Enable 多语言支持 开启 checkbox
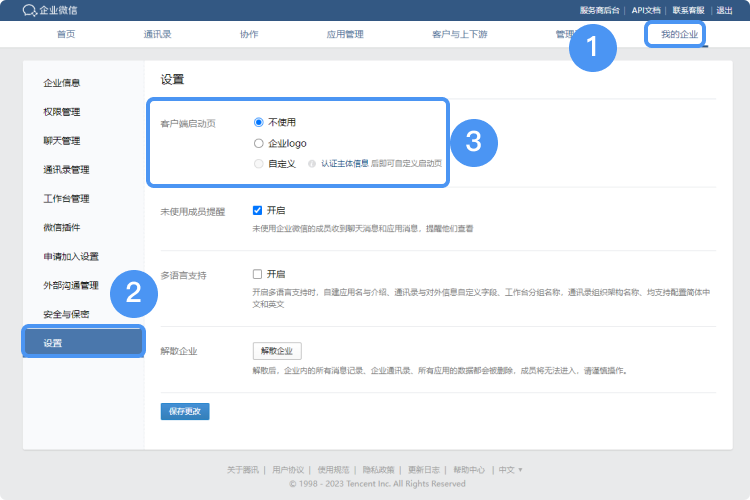Viewport: 750px width, 500px height. click(x=258, y=273)
